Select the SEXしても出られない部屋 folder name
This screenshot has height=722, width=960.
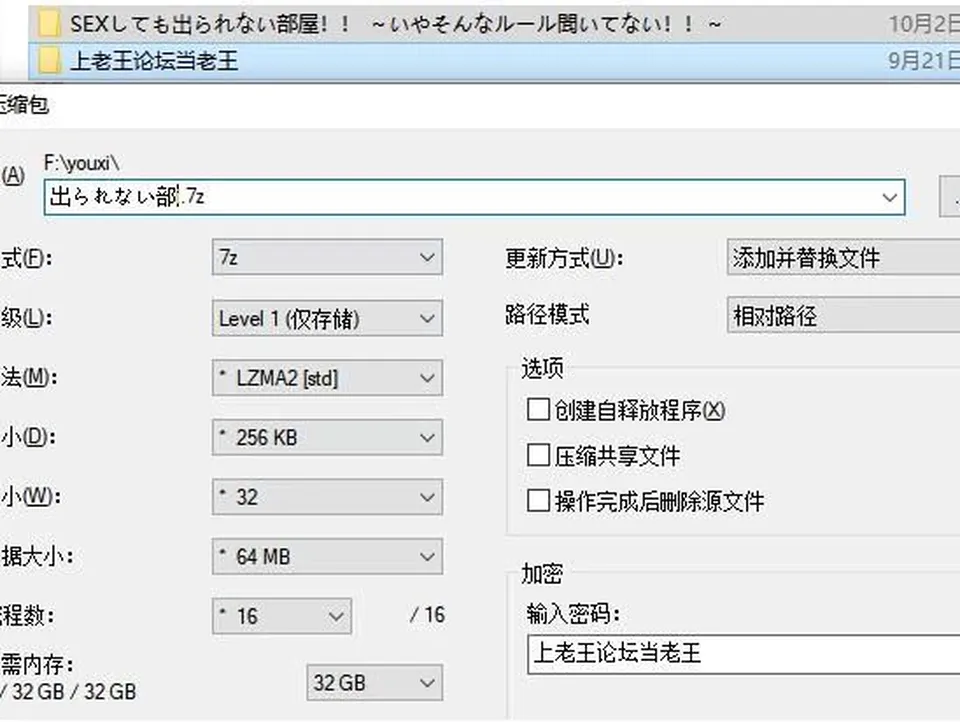tap(395, 24)
